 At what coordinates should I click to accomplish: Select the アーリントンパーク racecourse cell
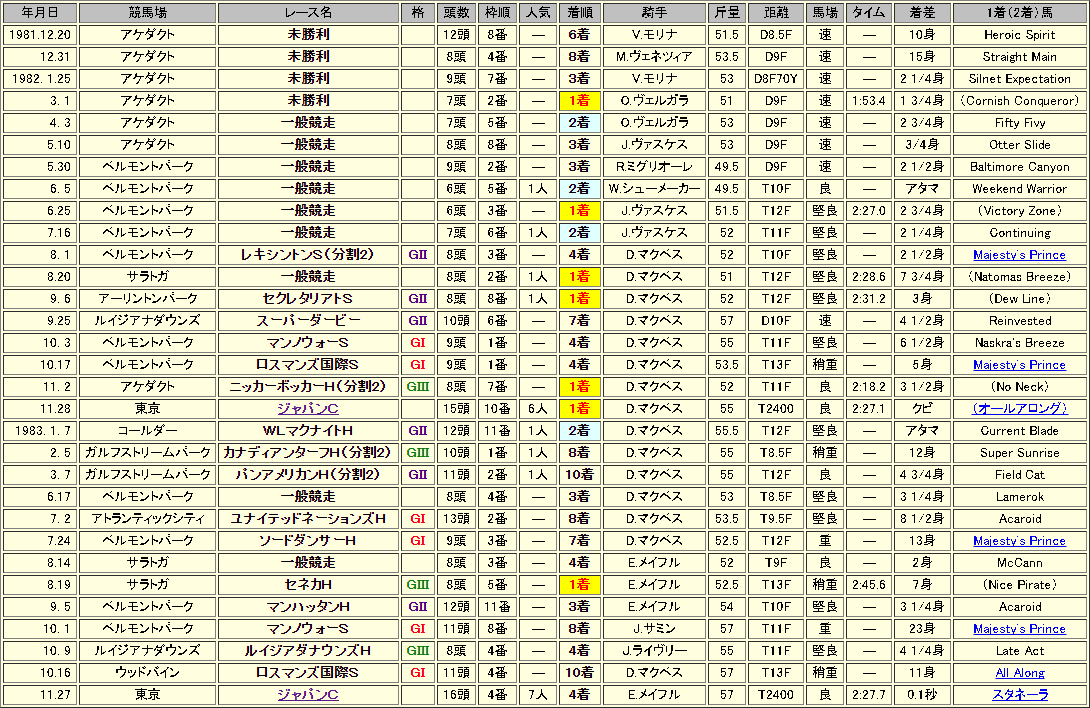147,298
